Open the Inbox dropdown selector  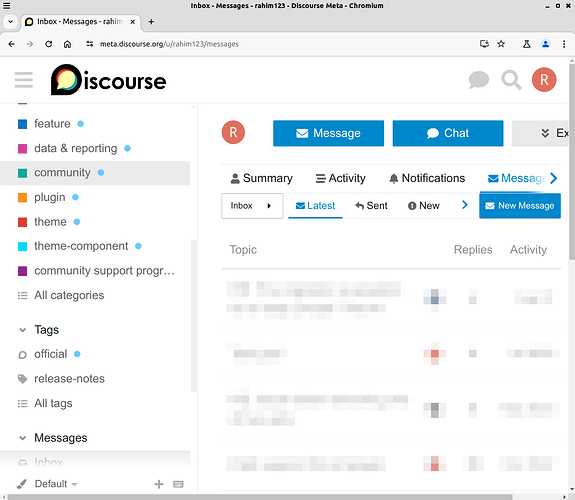pyautogui.click(x=252, y=206)
